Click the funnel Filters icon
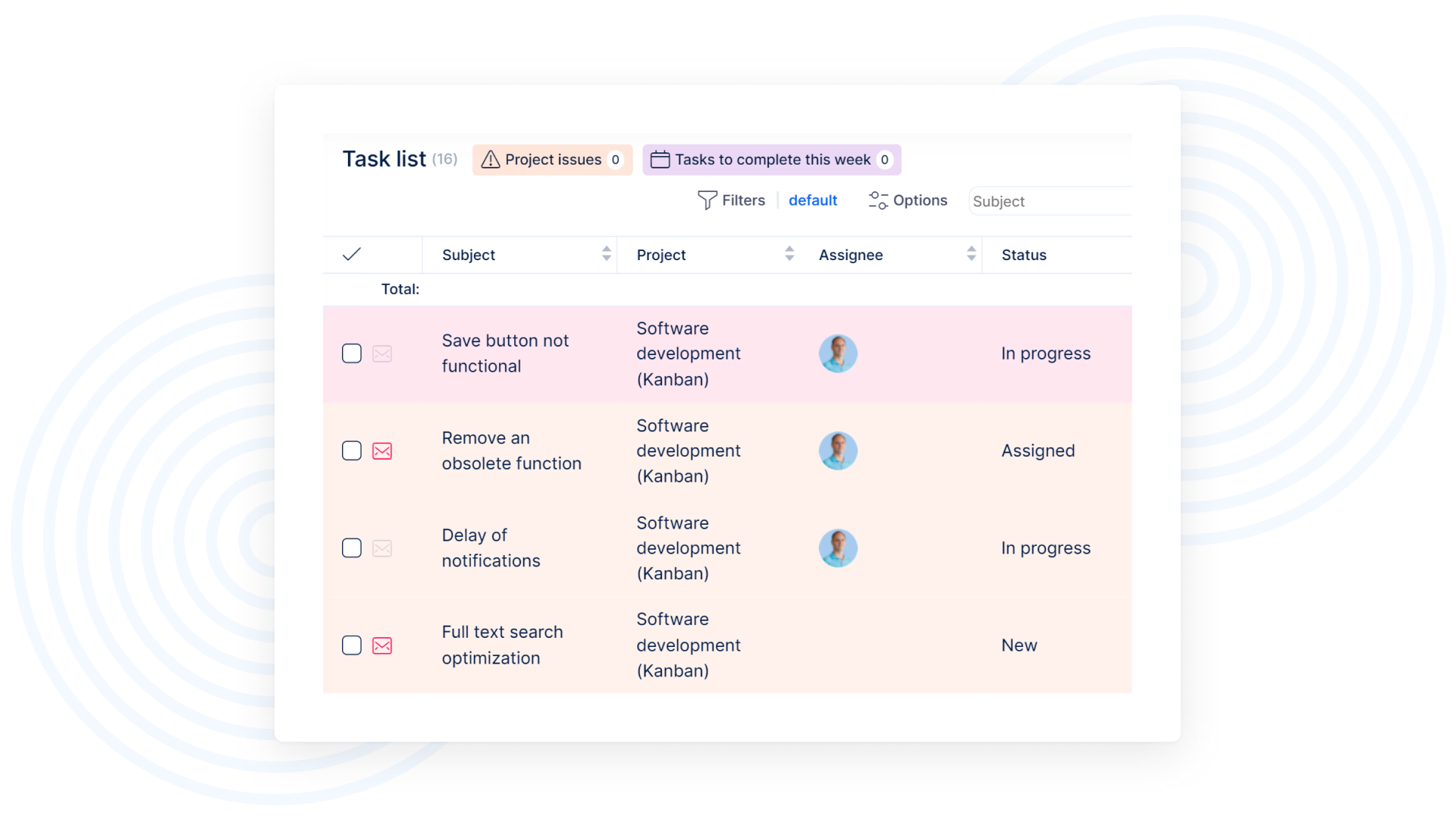The height and width of the screenshot is (816, 1456). point(707,200)
